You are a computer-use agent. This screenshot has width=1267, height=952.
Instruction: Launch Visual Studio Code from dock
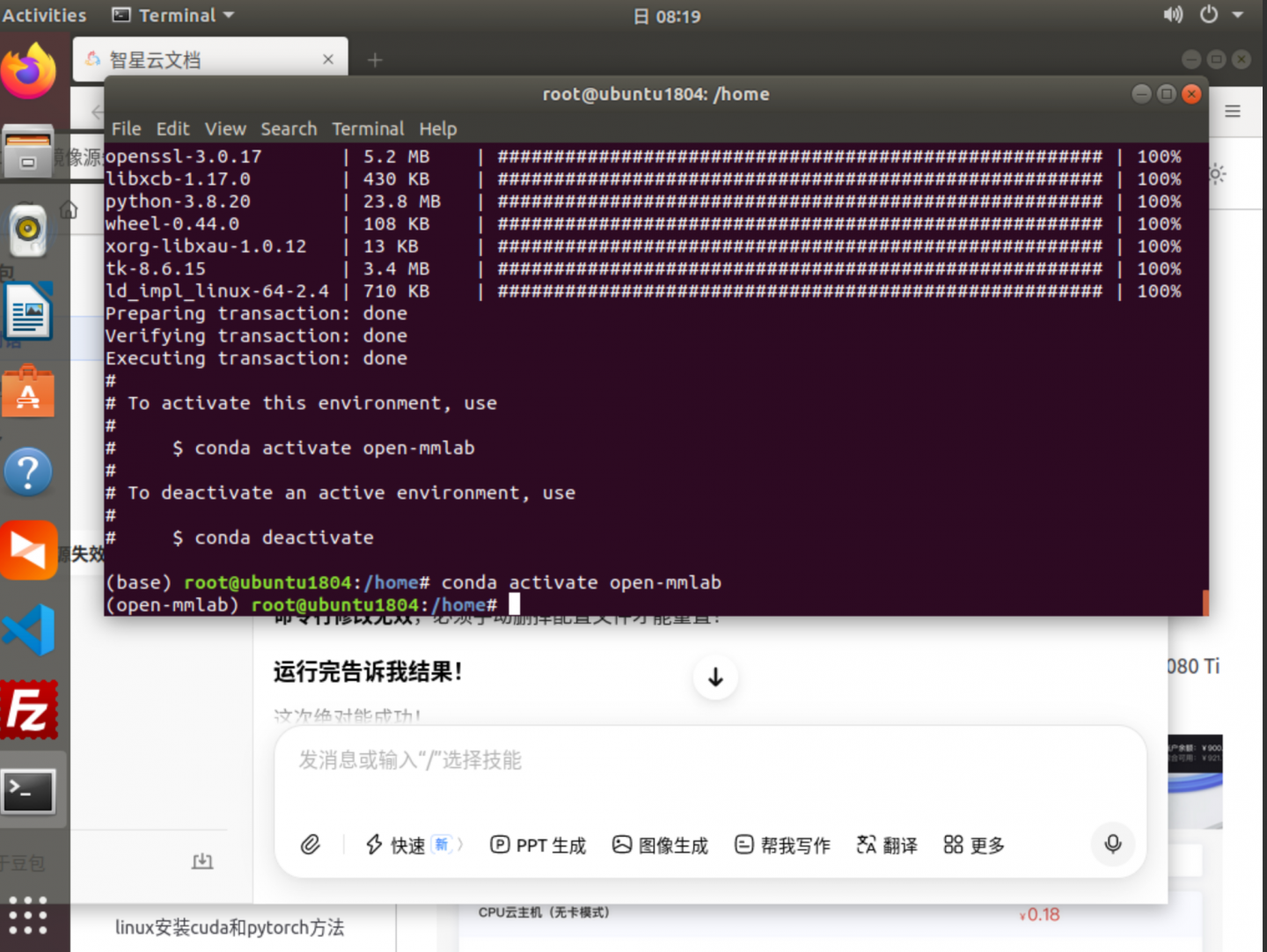[28, 630]
